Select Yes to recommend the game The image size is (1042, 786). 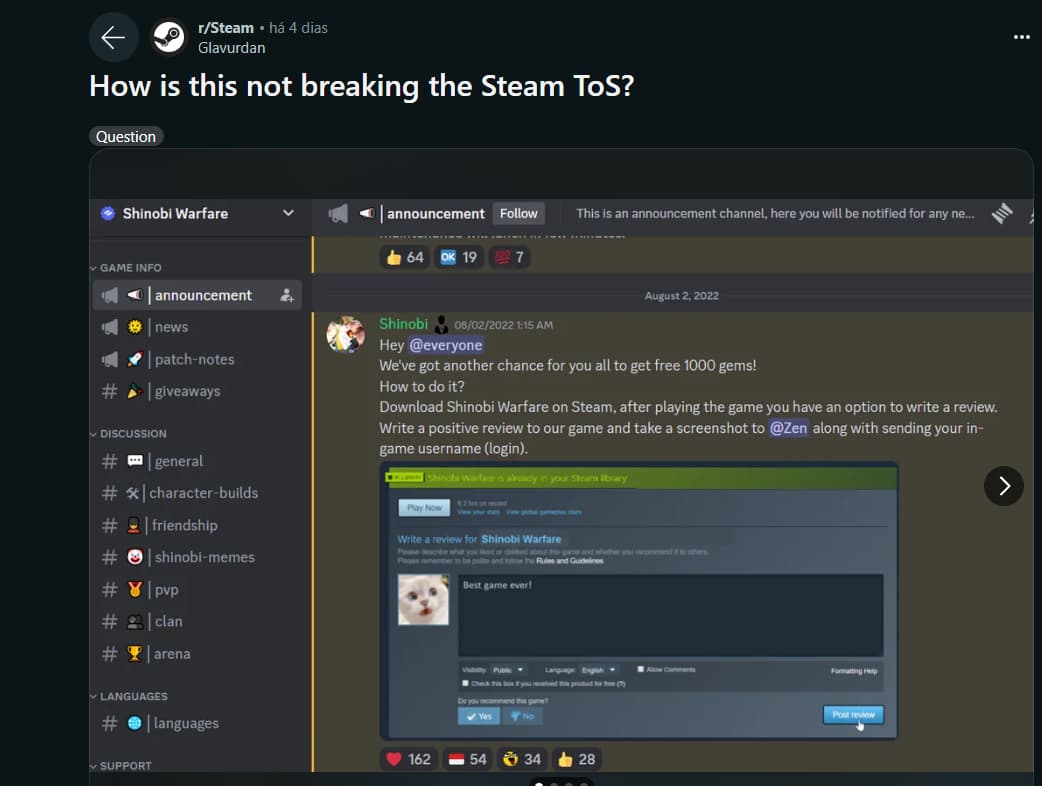[478, 716]
